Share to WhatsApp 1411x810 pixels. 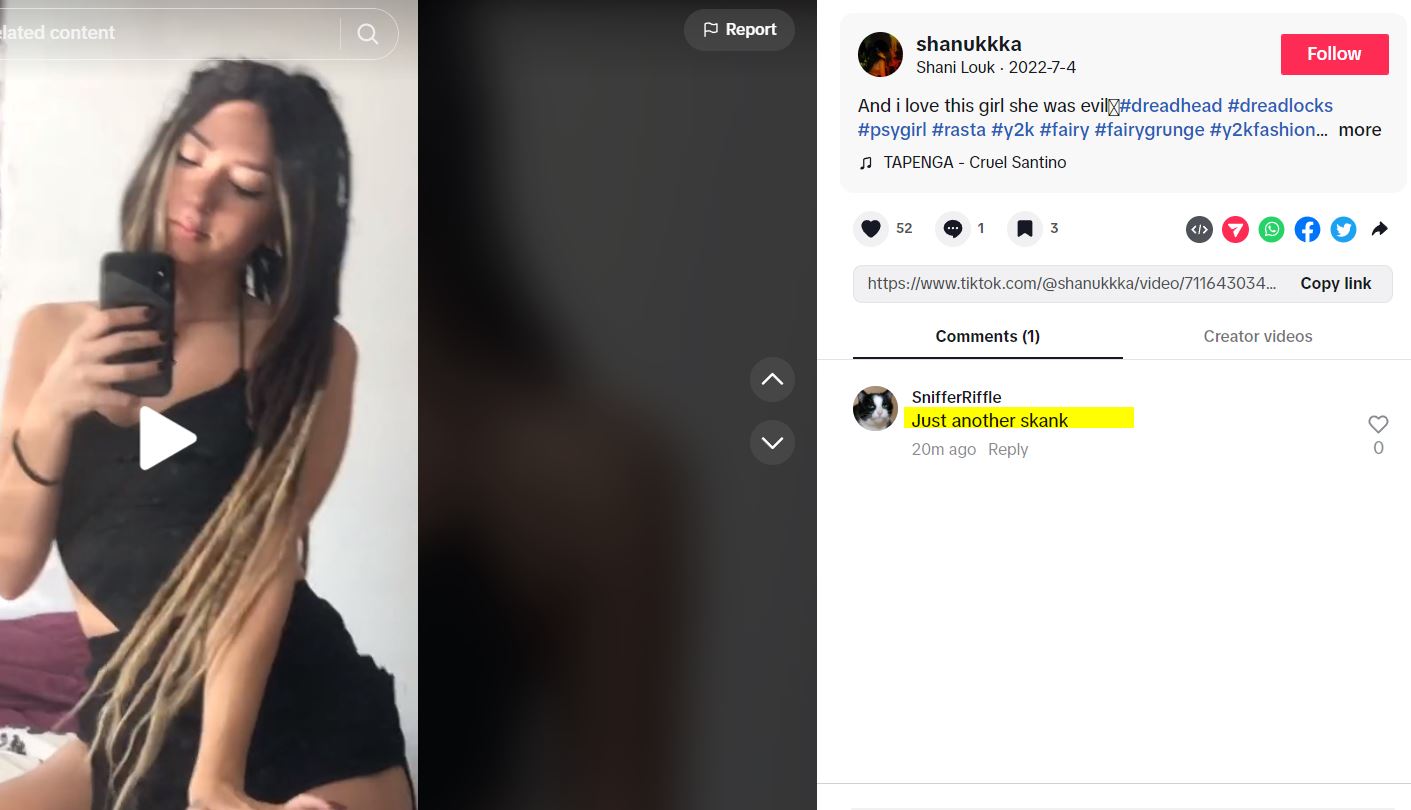1271,230
